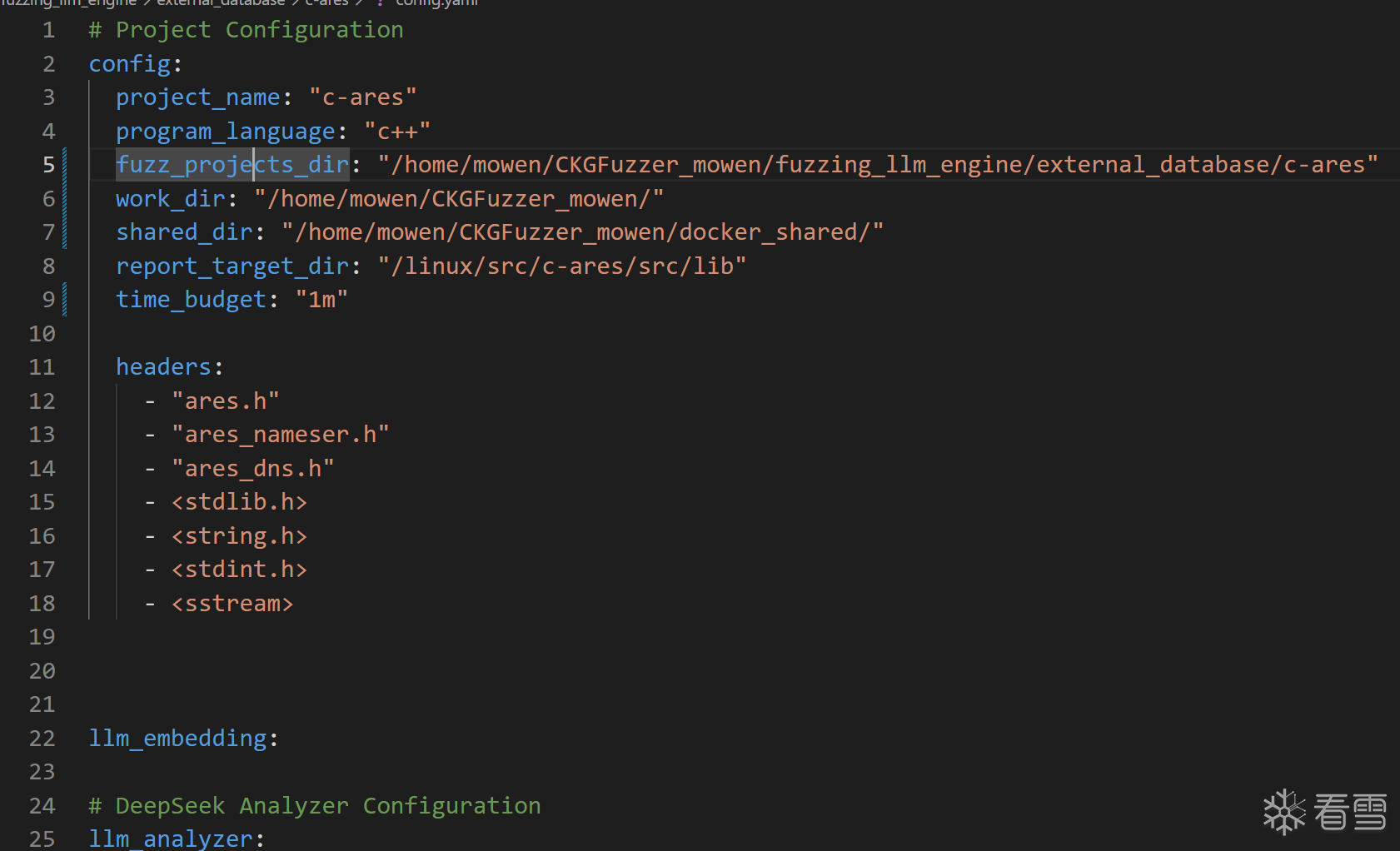Image resolution: width=1400 pixels, height=851 pixels.
Task: Click the program_language value "c++"
Action: 397,132
